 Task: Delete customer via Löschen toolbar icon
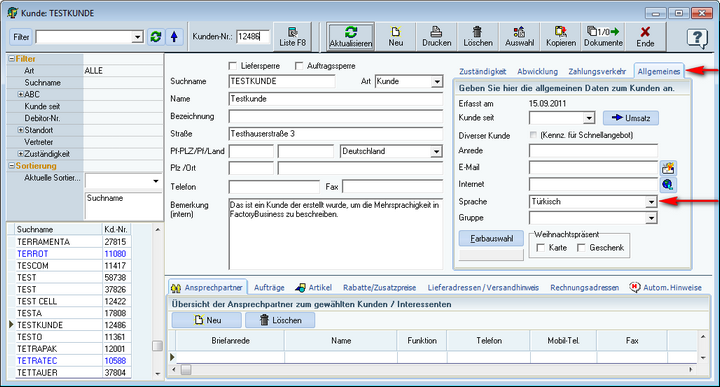[x=478, y=36]
